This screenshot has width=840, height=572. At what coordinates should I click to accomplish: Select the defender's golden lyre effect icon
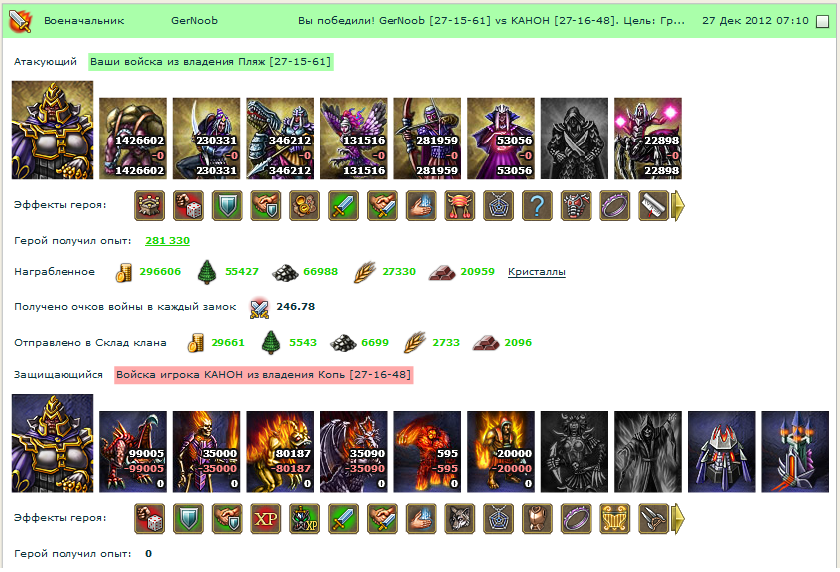(614, 518)
